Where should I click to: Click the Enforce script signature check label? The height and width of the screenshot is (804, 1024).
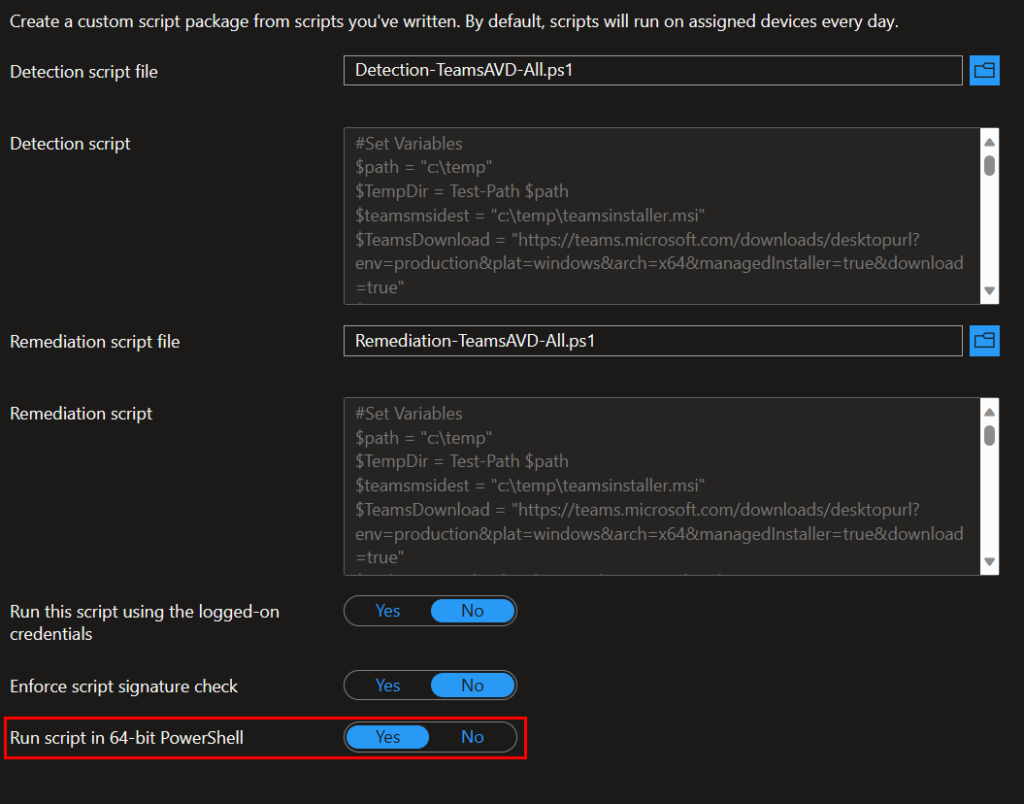point(124,686)
